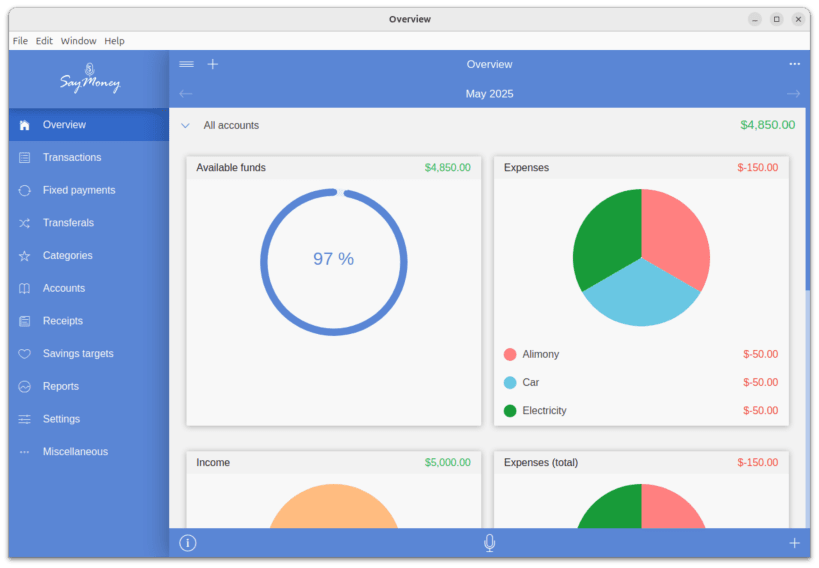Click the 97 % available funds ring
This screenshot has height=568, width=819.
point(334,262)
